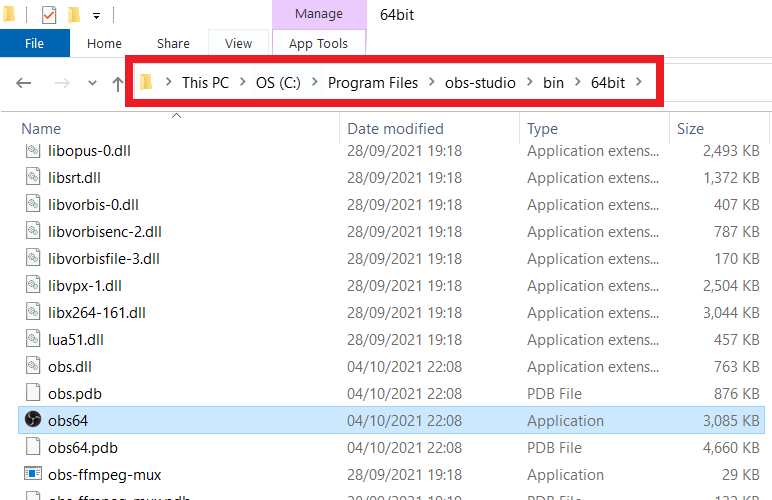
Task: Click the '29 KB' size of obs-ffmpeg-mux
Action: tap(740, 475)
